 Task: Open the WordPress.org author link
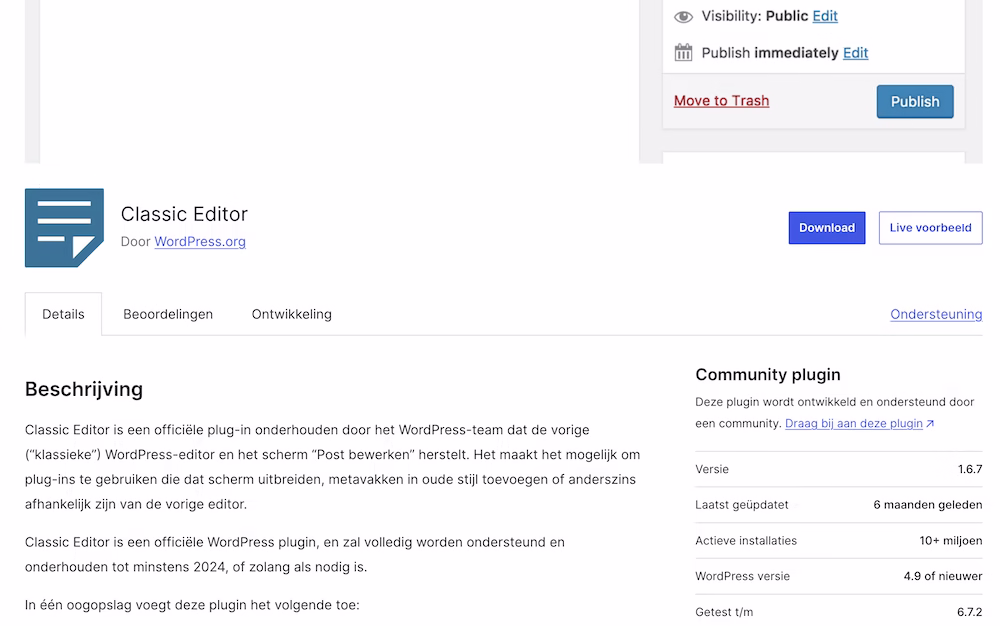pos(200,242)
